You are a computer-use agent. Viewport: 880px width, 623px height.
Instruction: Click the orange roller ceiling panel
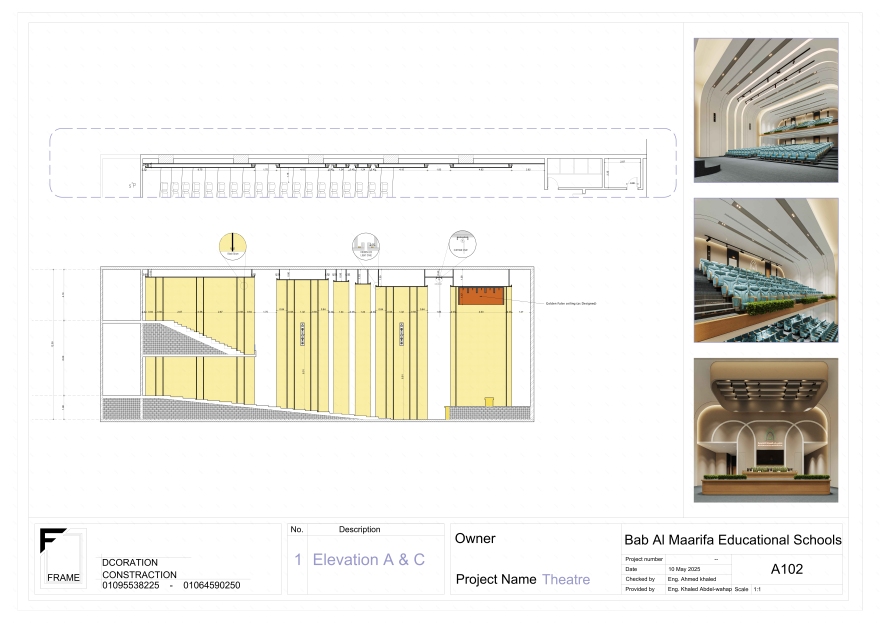[x=483, y=296]
